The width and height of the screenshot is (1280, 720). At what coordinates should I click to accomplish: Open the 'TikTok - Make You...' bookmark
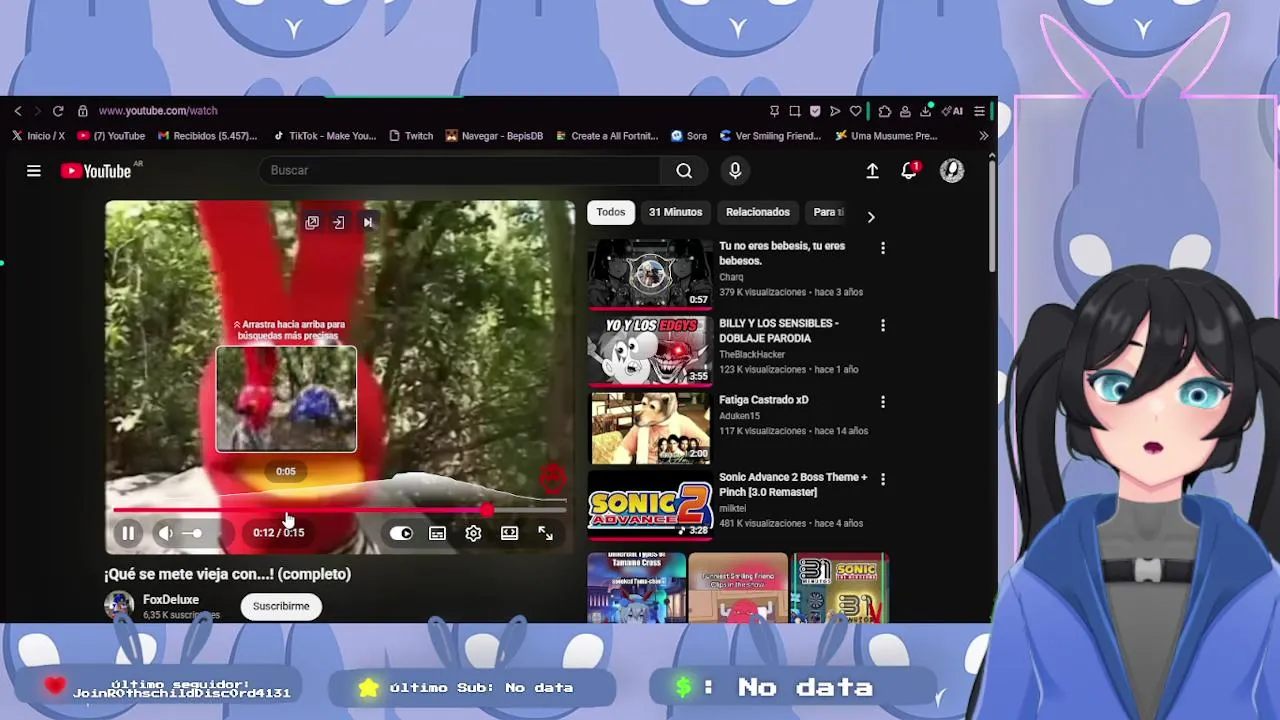324,136
